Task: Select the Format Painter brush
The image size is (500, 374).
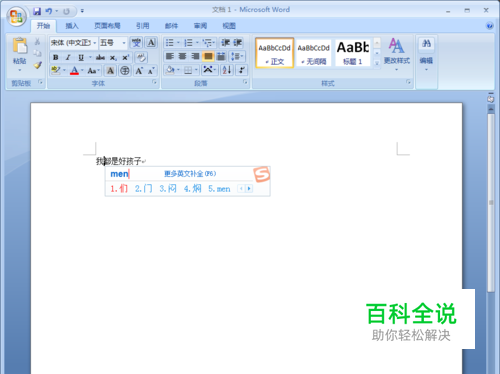Action: [37, 65]
